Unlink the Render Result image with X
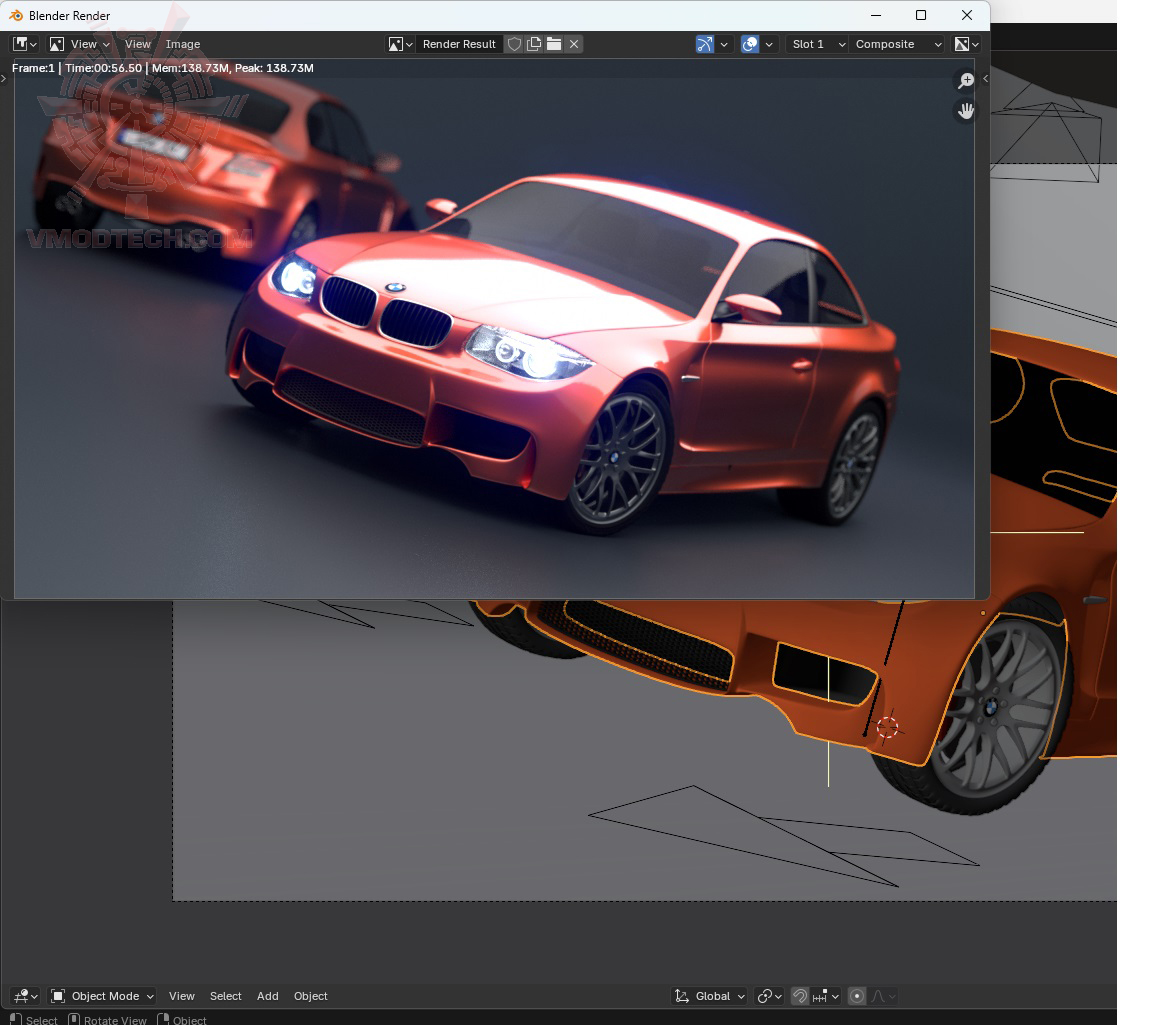The image size is (1152, 1025). [574, 44]
